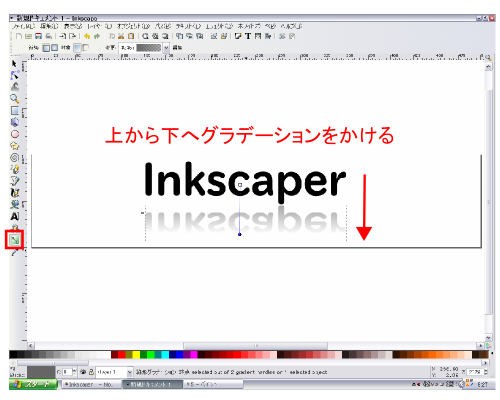Click the zoom percentage stepper arrows

[x=486, y=372]
